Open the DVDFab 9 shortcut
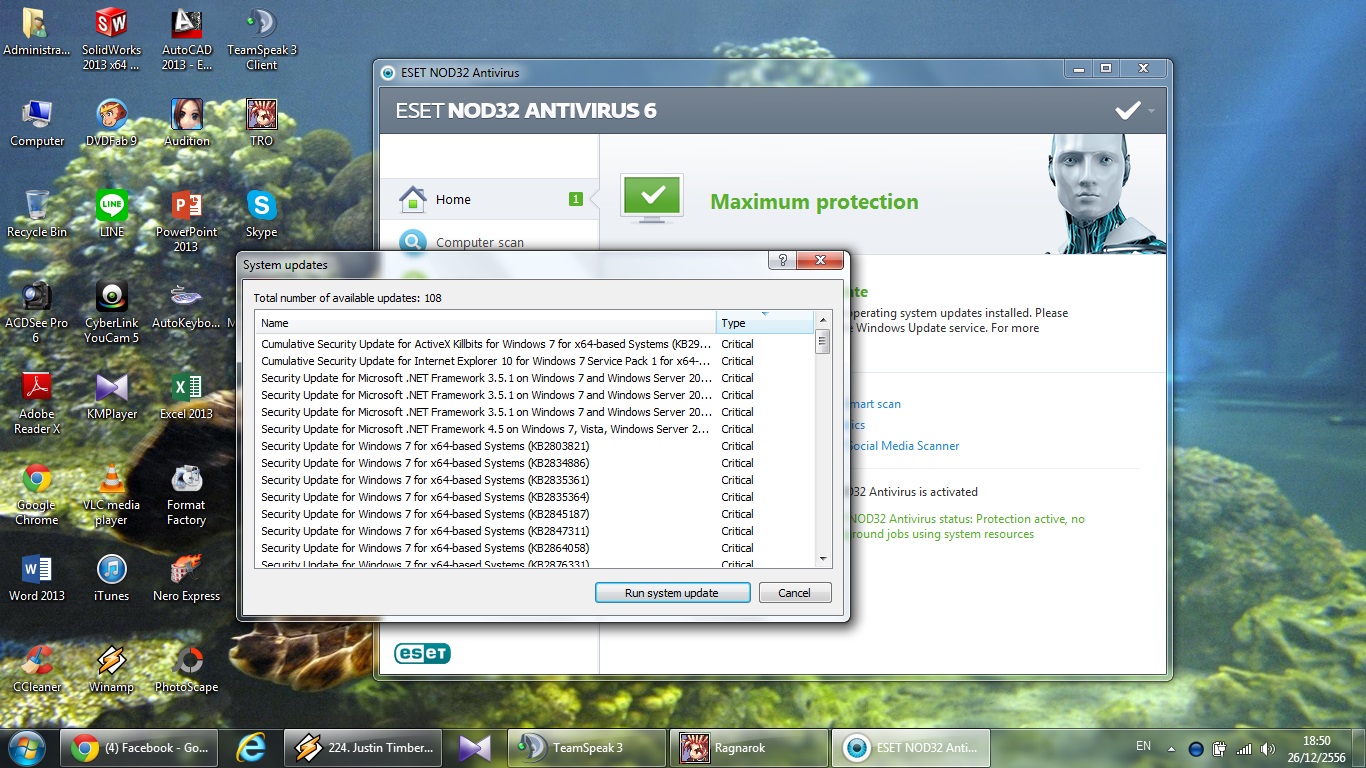 click(x=111, y=124)
